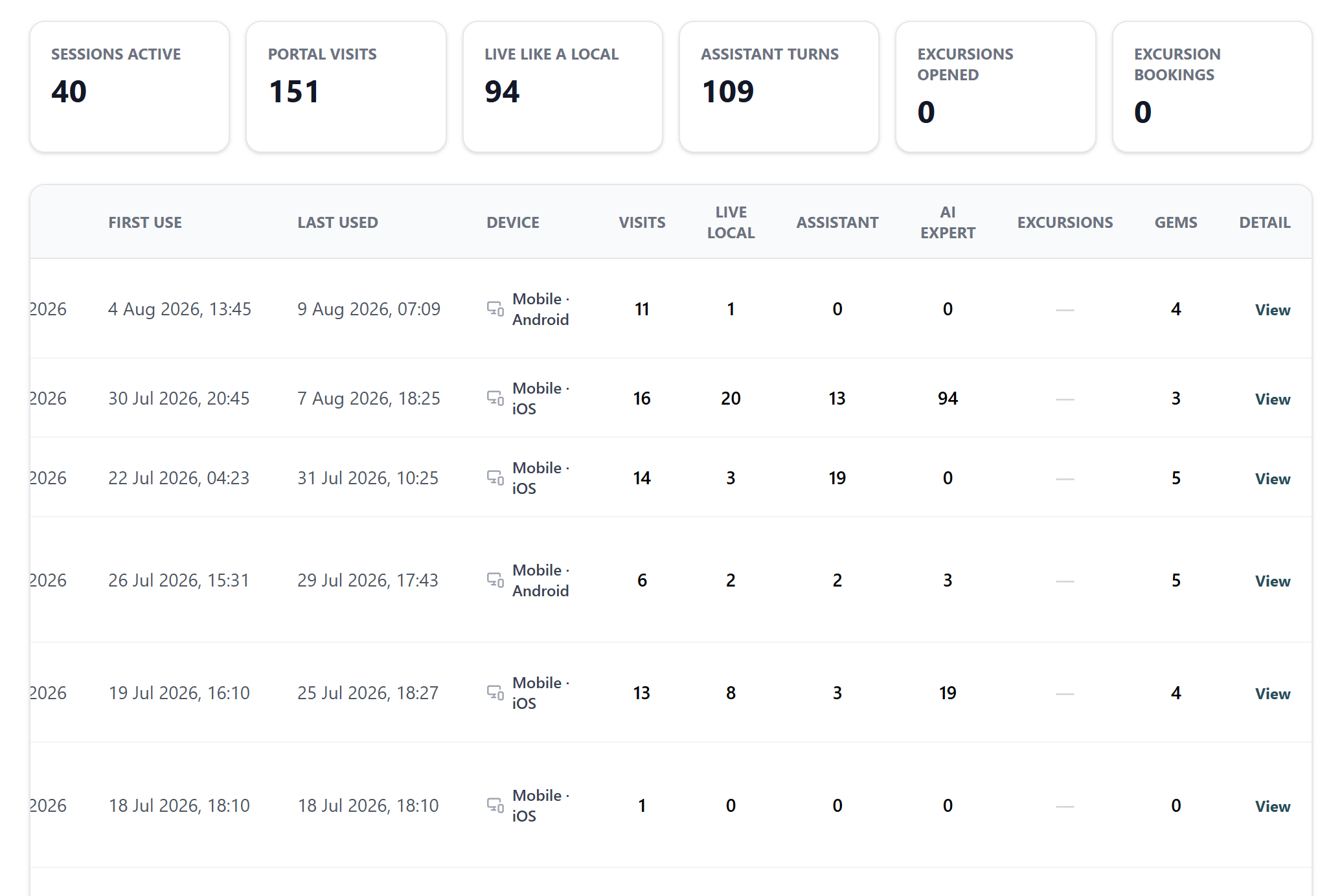Viewport: 1342px width, 896px height.
Task: Open View details for 25 Jul 2026 session
Action: click(x=1272, y=693)
